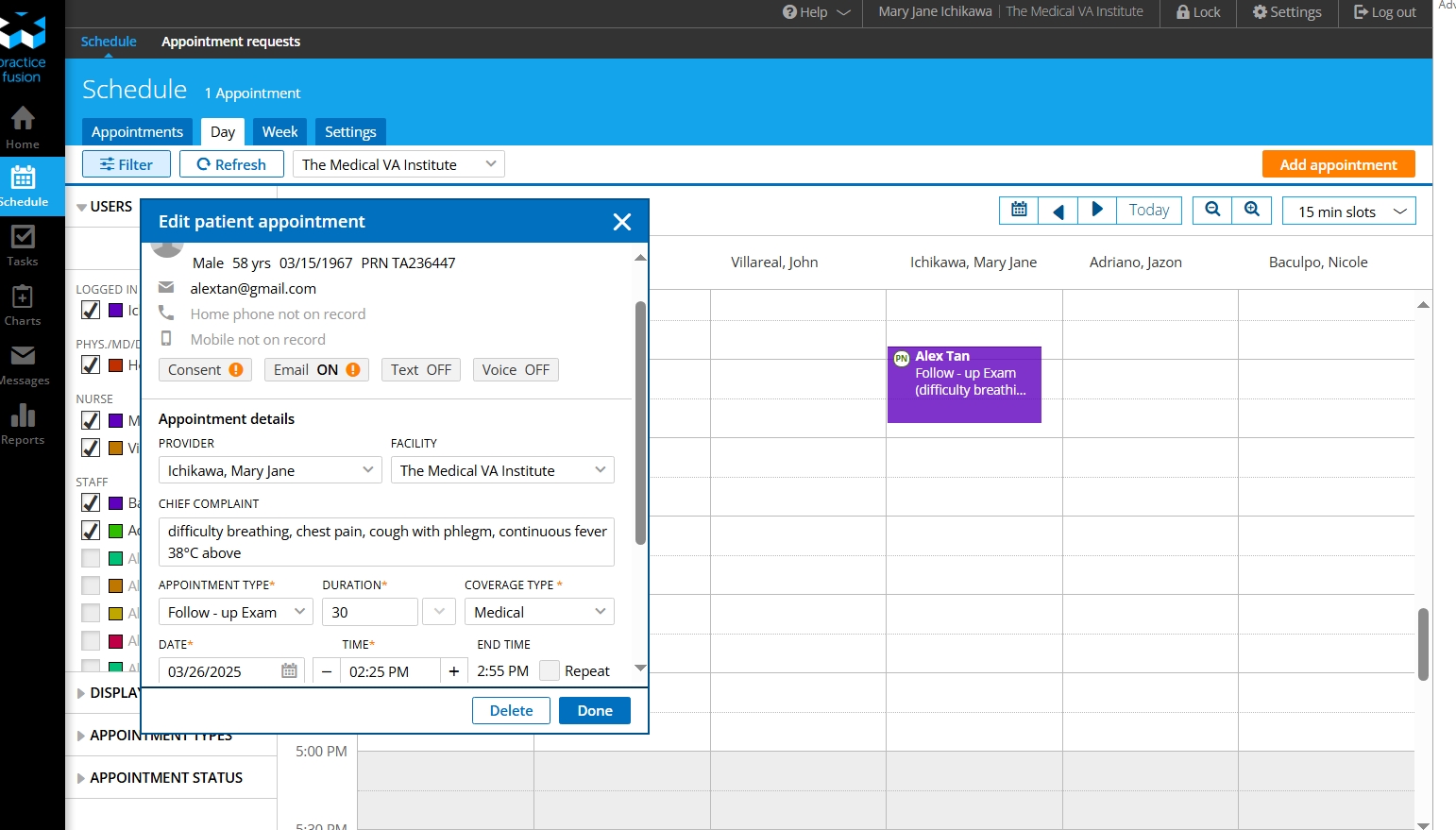Check the Staff checkbox beside red swatch
The width and height of the screenshot is (1456, 830).
tap(91, 641)
